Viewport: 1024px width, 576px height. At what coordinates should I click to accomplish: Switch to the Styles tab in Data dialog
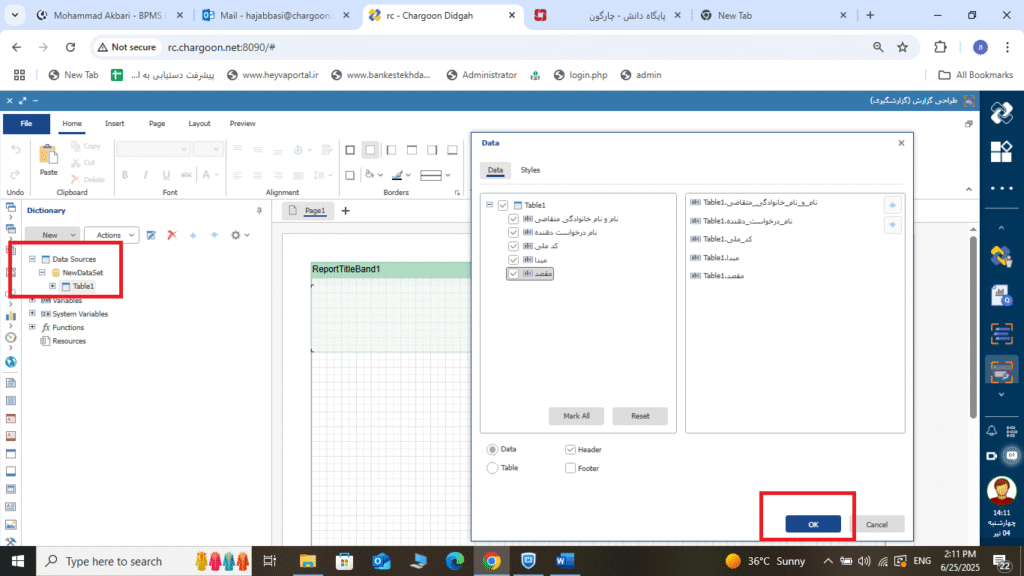530,170
